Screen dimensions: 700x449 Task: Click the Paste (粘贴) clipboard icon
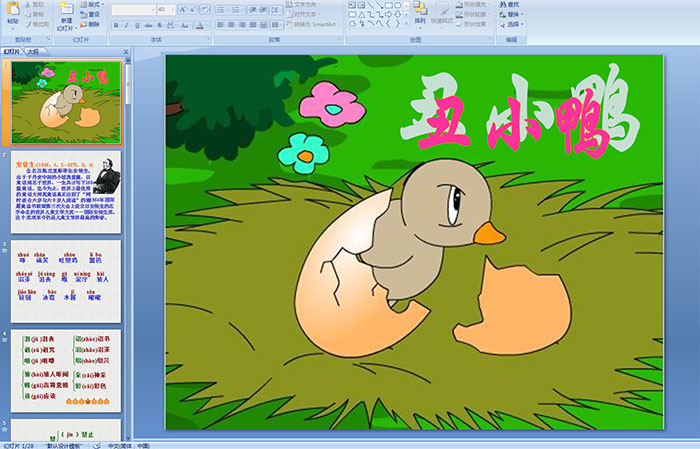[x=13, y=9]
